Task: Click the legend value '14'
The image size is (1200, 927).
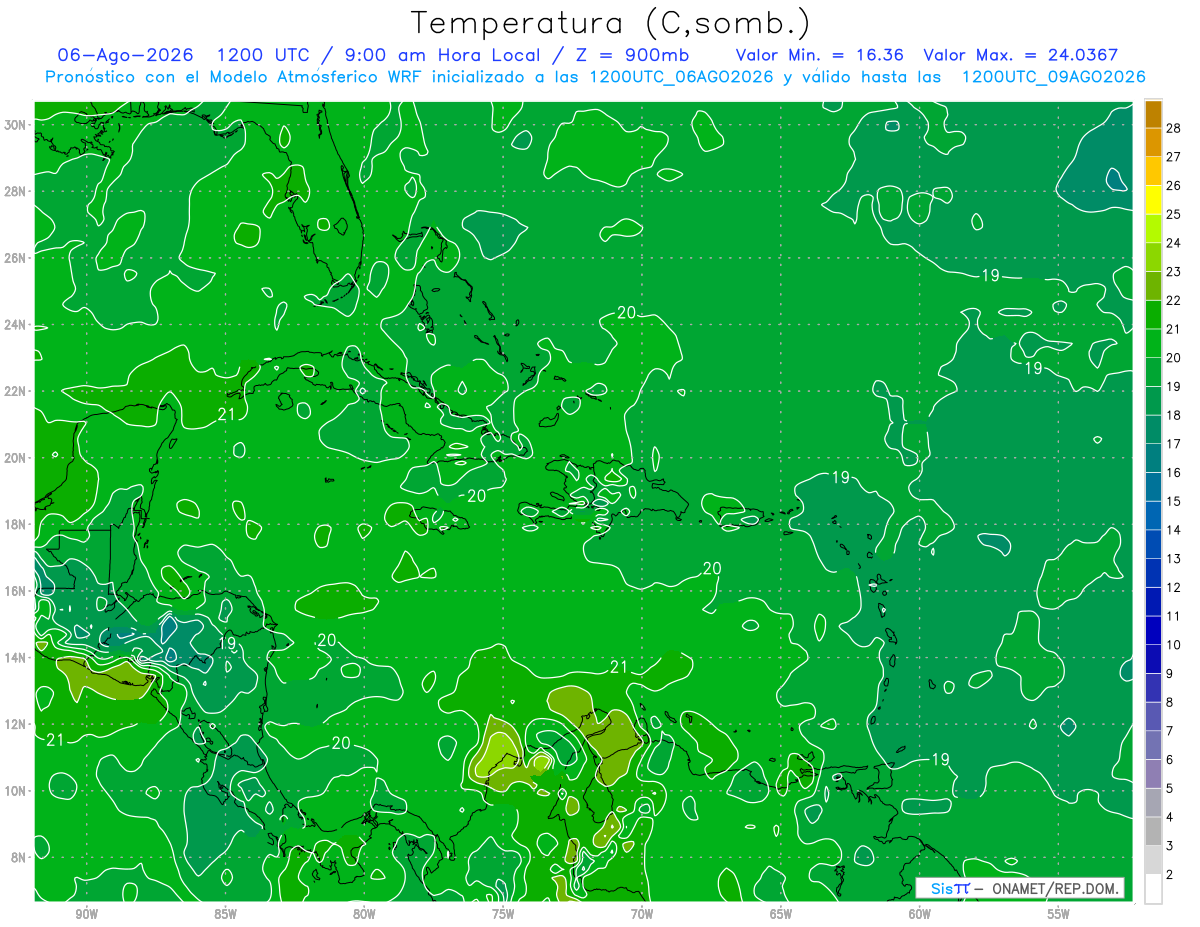Action: click(x=1174, y=530)
